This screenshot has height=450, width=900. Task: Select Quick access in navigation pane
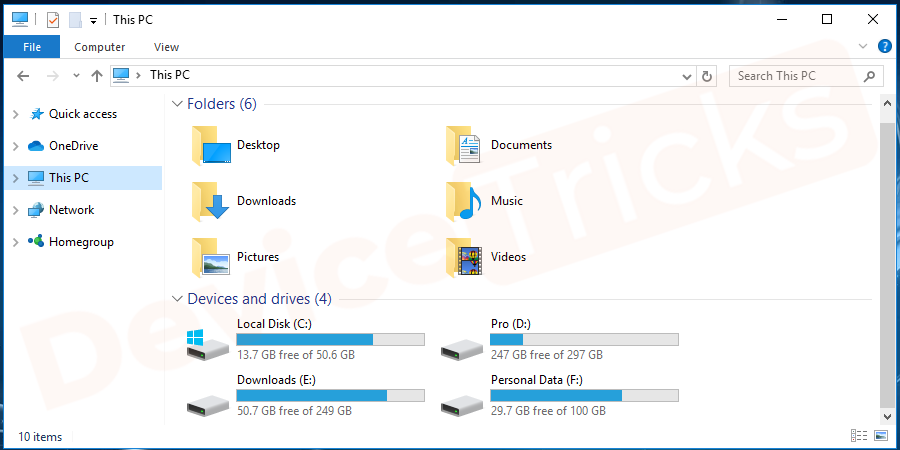83,114
